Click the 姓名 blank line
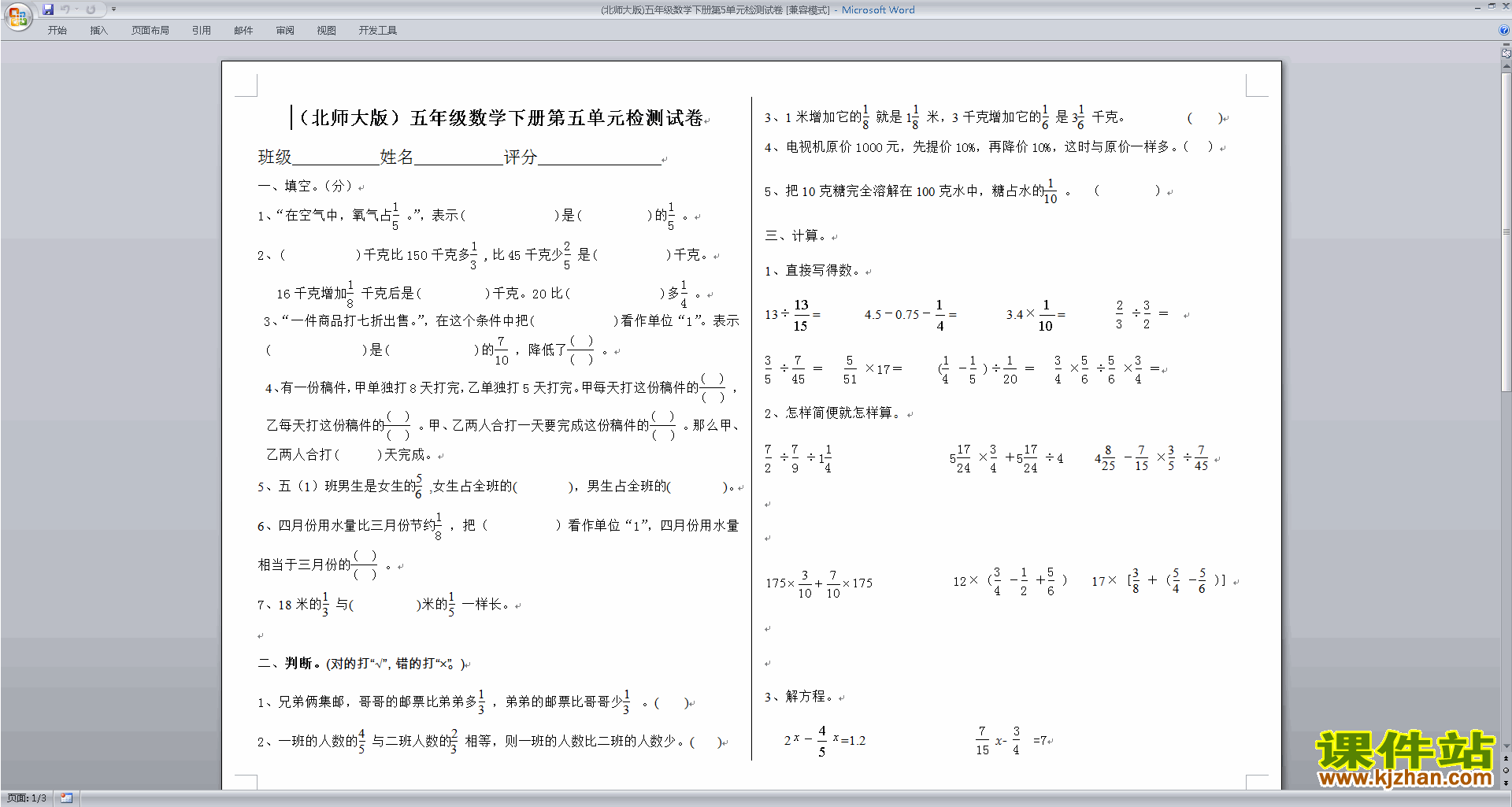This screenshot has width=1512, height=807. point(458,157)
